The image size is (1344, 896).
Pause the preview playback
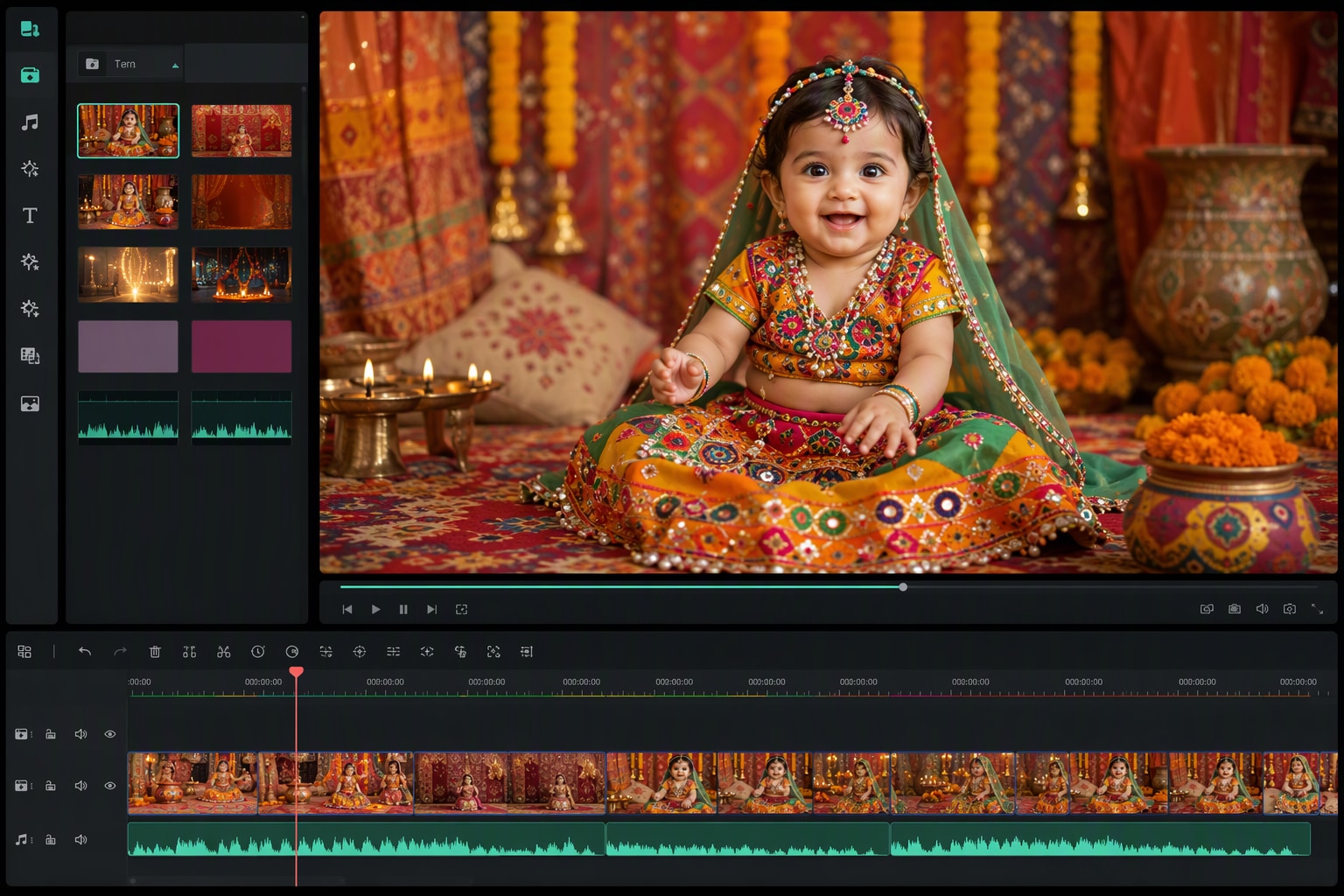403,609
